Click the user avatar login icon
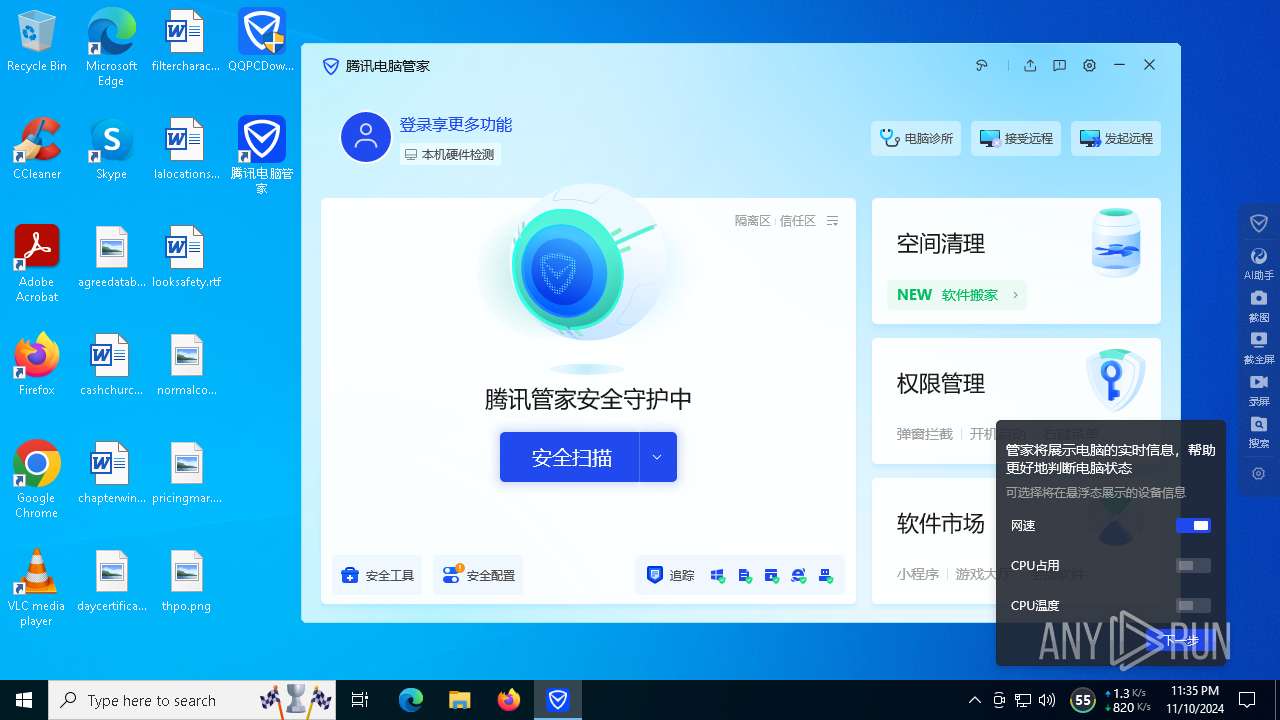Screen dimensions: 1280x720 click(365, 137)
